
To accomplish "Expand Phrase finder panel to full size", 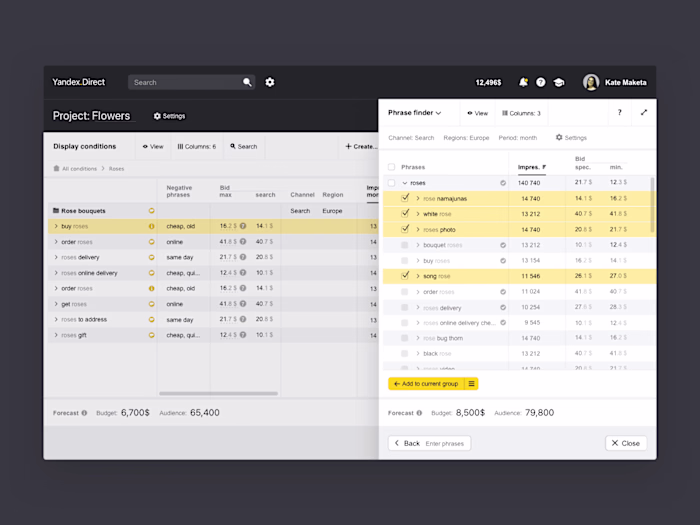I will [644, 112].
